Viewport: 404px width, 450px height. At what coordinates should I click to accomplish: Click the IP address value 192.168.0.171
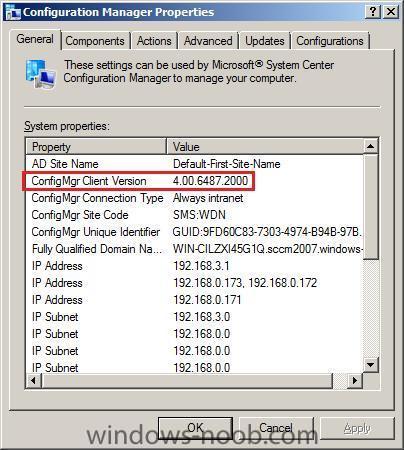point(207,300)
